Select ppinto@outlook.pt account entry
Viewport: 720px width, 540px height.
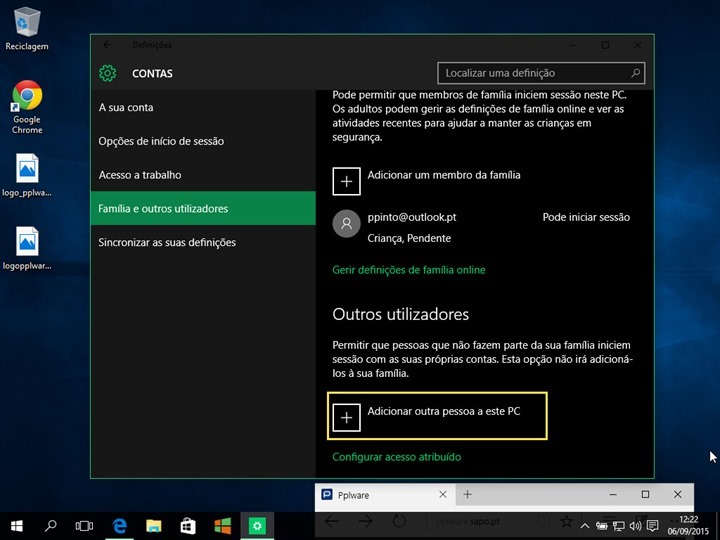click(482, 227)
